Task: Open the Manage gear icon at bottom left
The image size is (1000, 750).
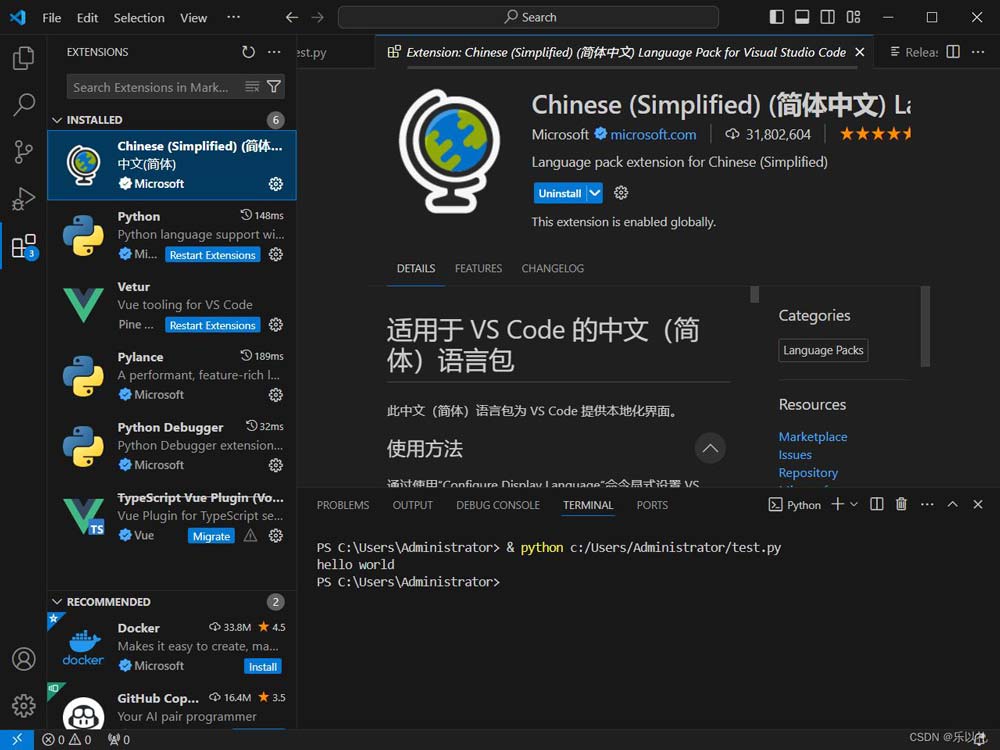Action: point(22,706)
